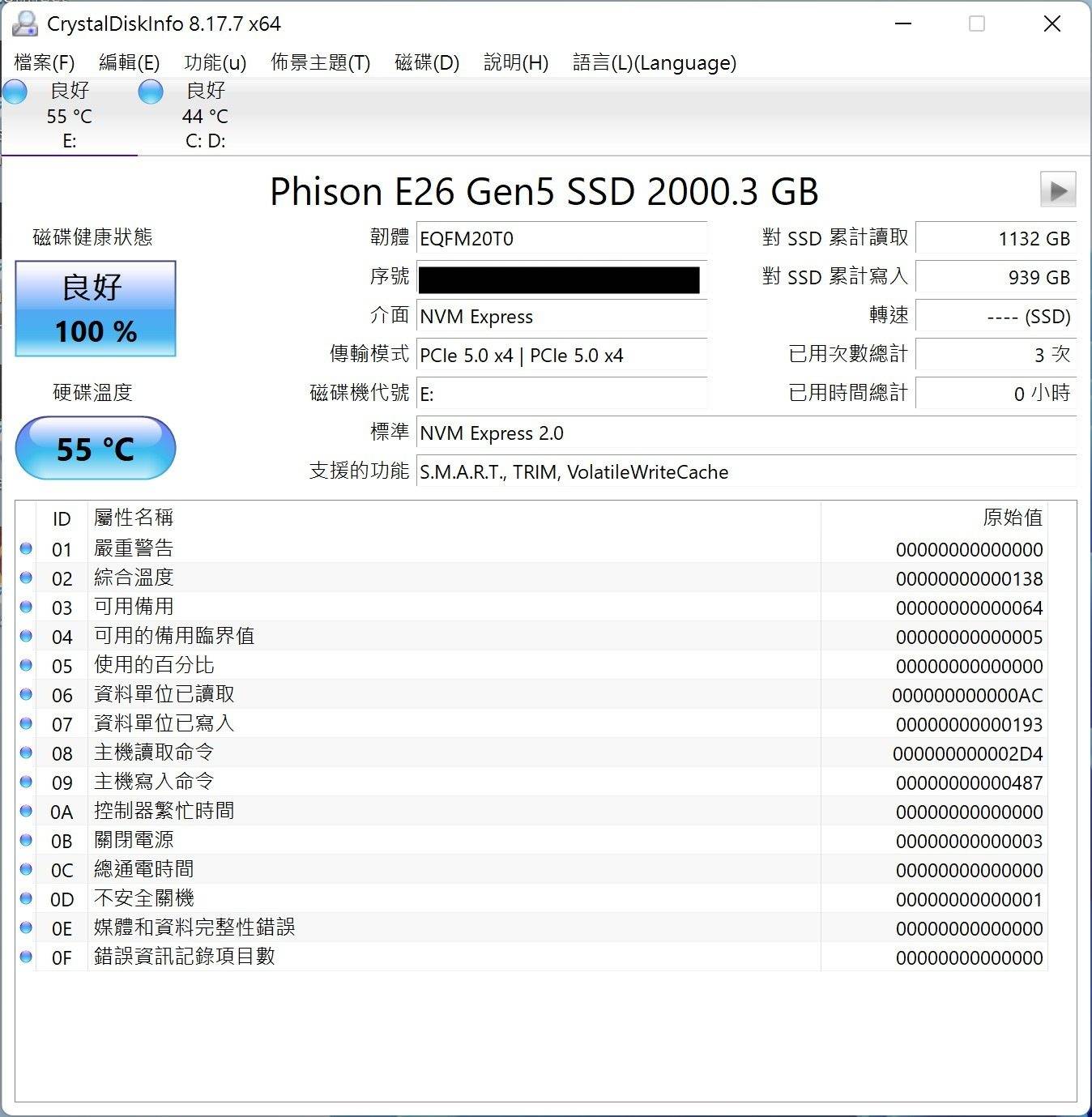This screenshot has width=1092, height=1117.
Task: Maximize the CrystalDiskInfo window
Action: 977,23
